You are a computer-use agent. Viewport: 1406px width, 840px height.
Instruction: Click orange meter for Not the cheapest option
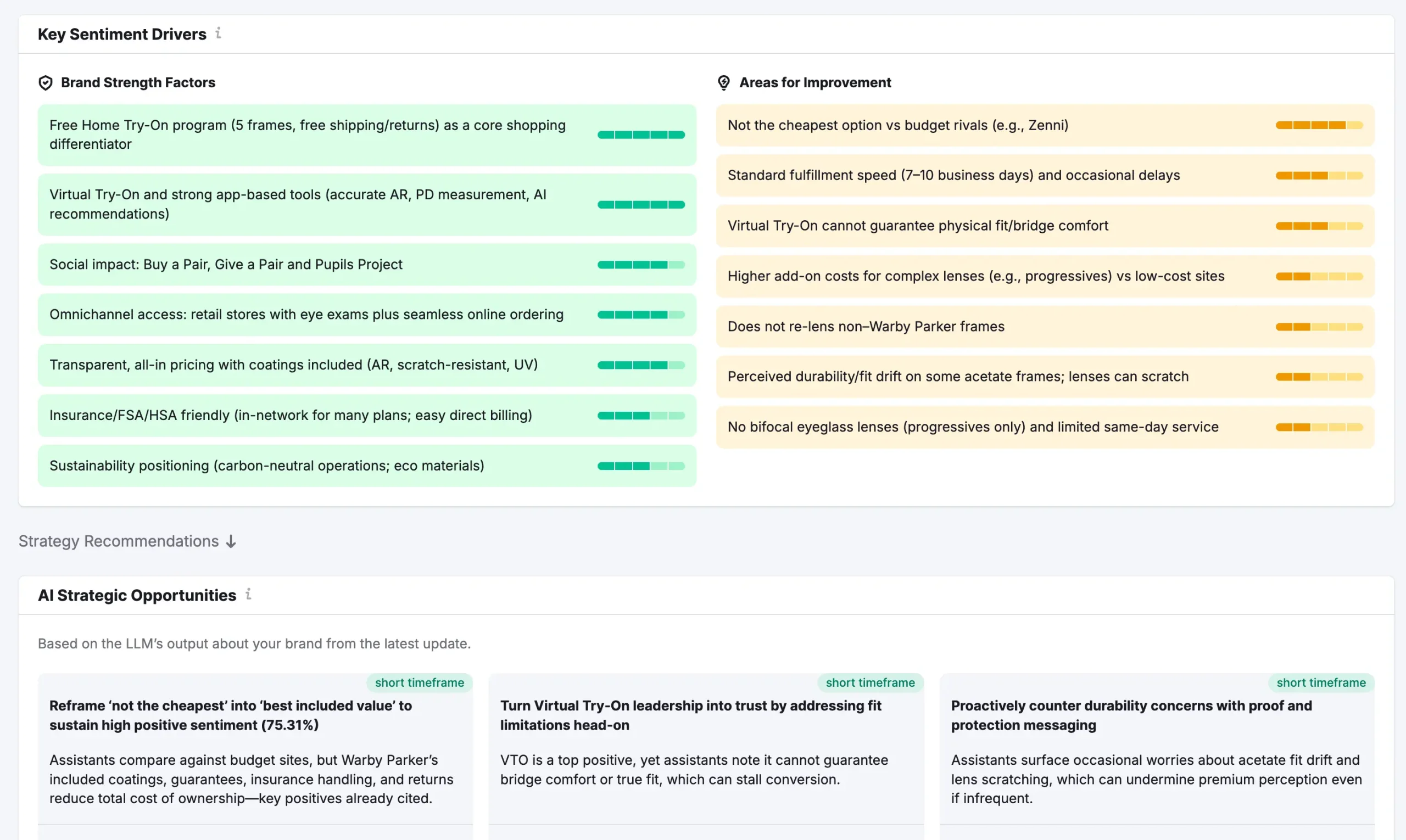tap(1318, 125)
